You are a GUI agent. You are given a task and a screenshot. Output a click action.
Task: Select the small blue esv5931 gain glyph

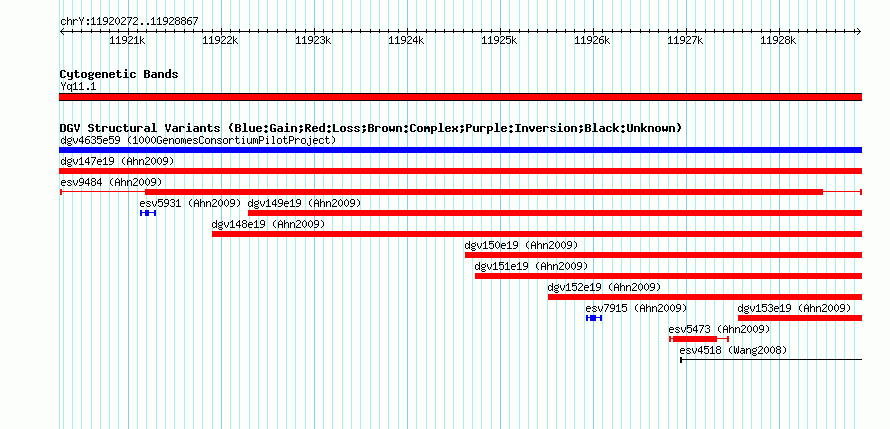tap(148, 213)
